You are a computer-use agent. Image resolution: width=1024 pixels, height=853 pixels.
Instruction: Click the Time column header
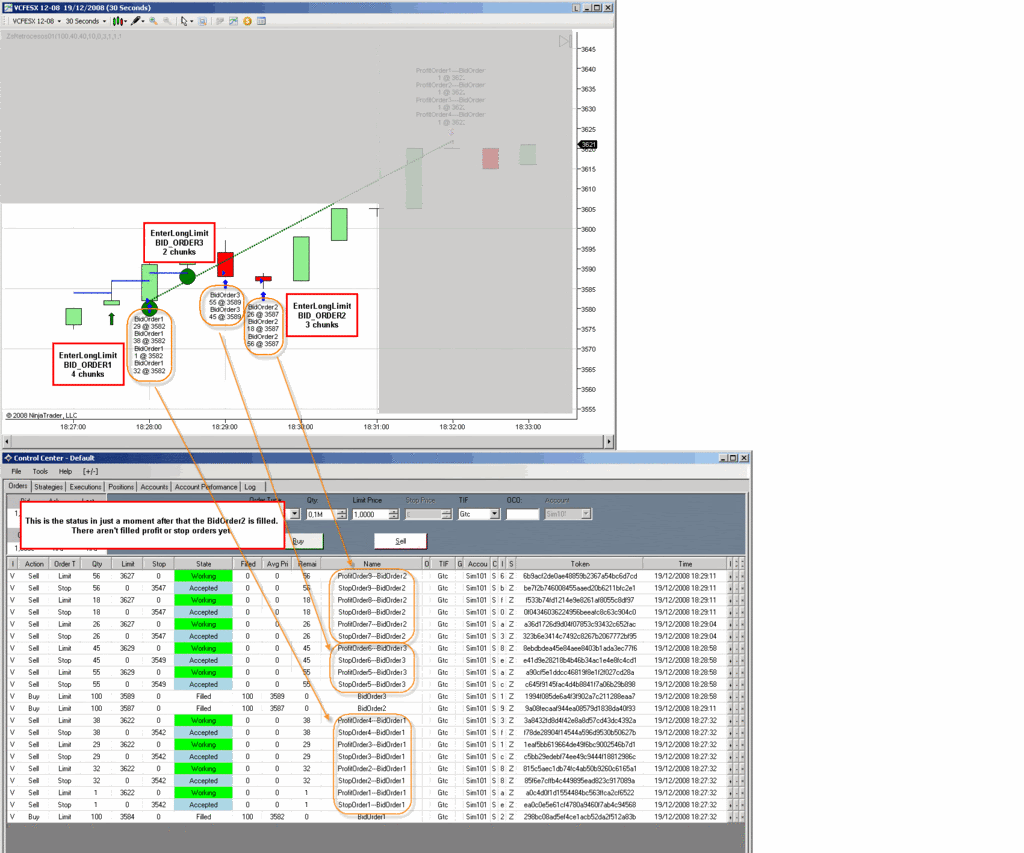pyautogui.click(x=685, y=564)
